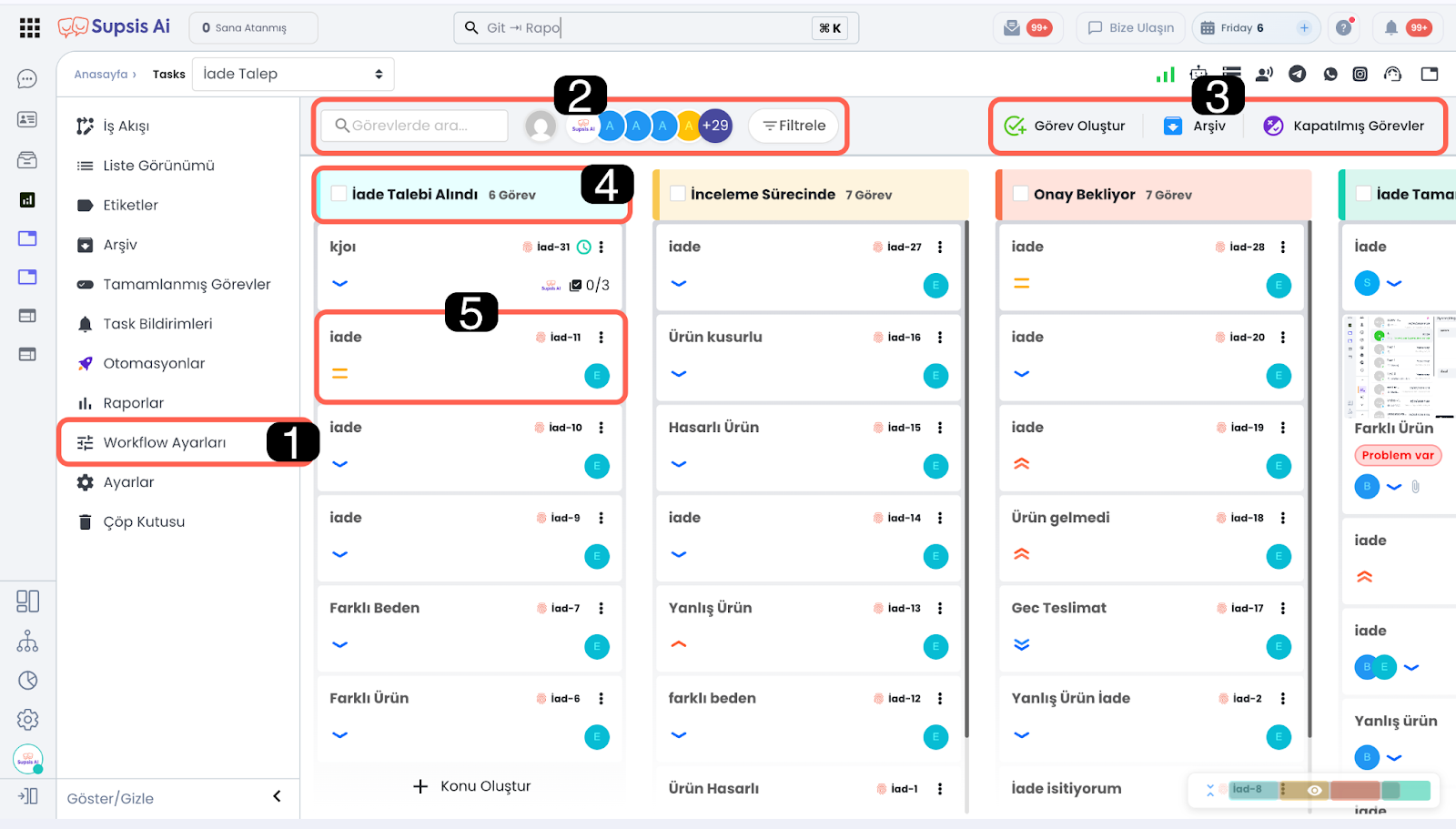This screenshot has width=1456, height=829.
Task: Open the Instagram channel icon
Action: pyautogui.click(x=1360, y=75)
